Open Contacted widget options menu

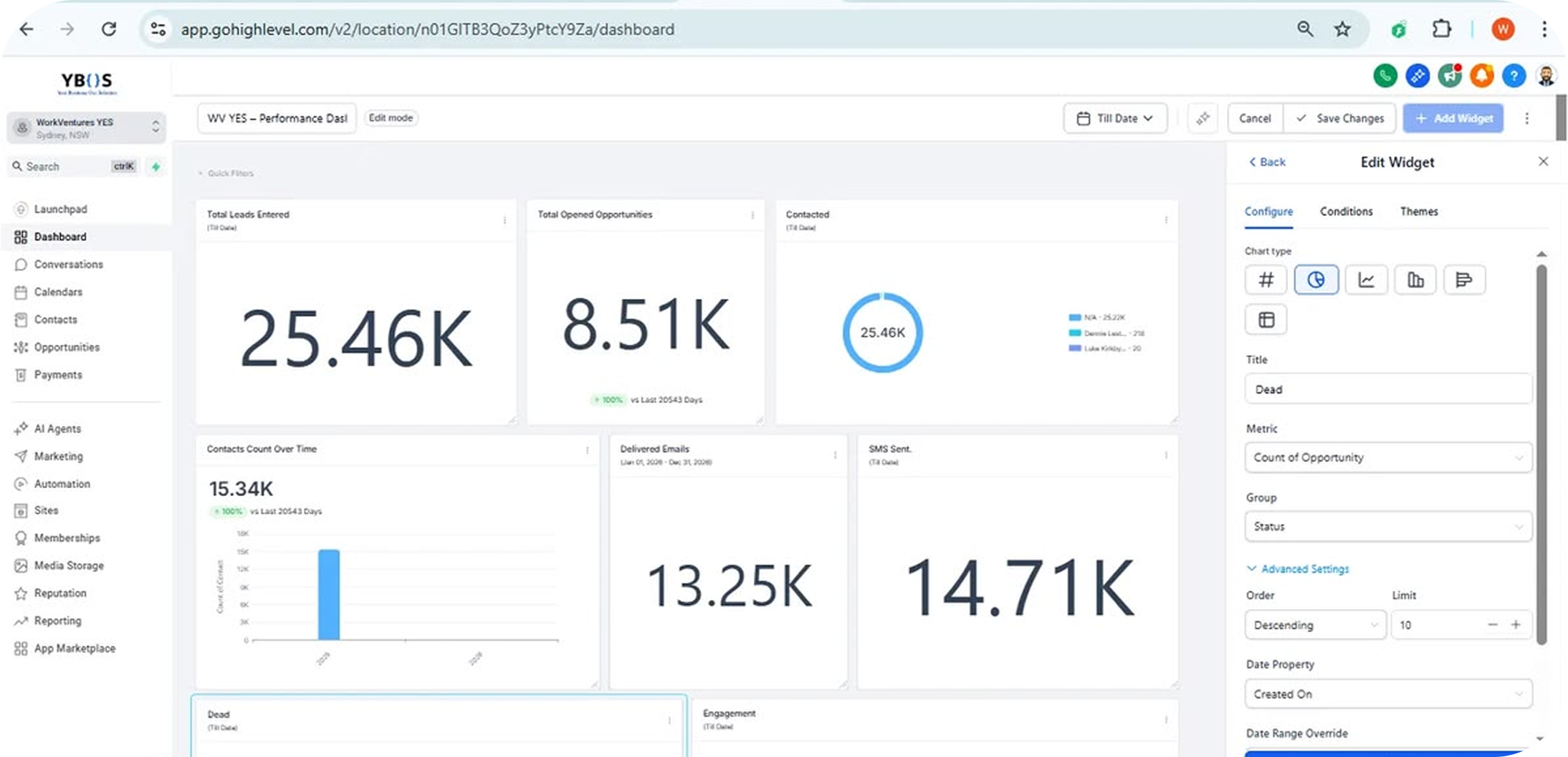pyautogui.click(x=1166, y=220)
